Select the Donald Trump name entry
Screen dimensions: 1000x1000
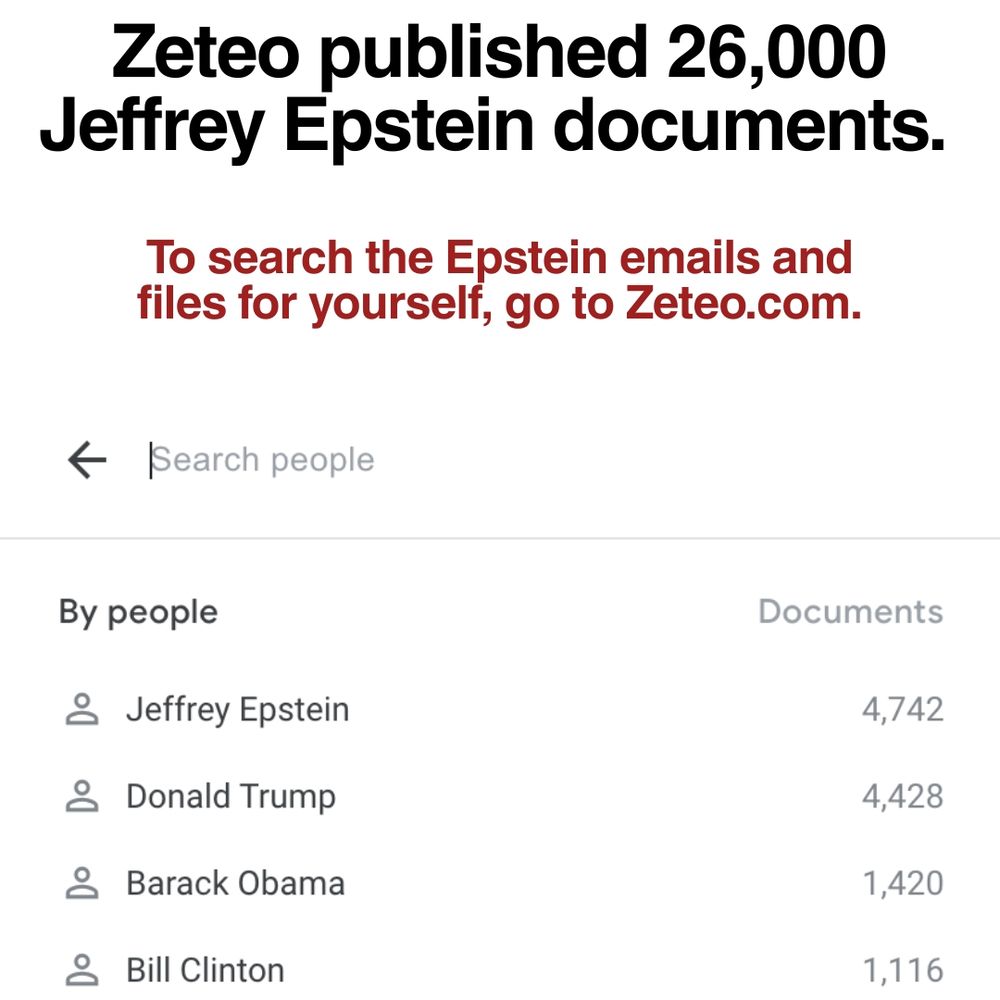(x=231, y=797)
